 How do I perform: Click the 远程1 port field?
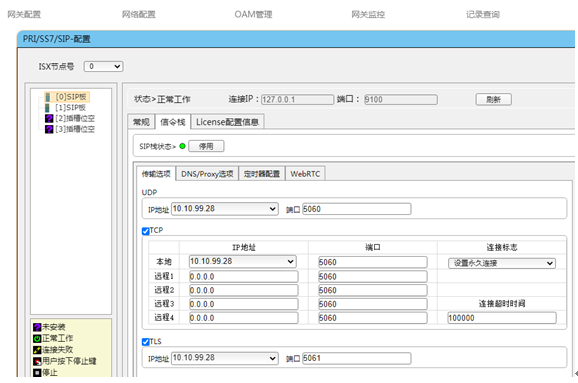(373, 276)
